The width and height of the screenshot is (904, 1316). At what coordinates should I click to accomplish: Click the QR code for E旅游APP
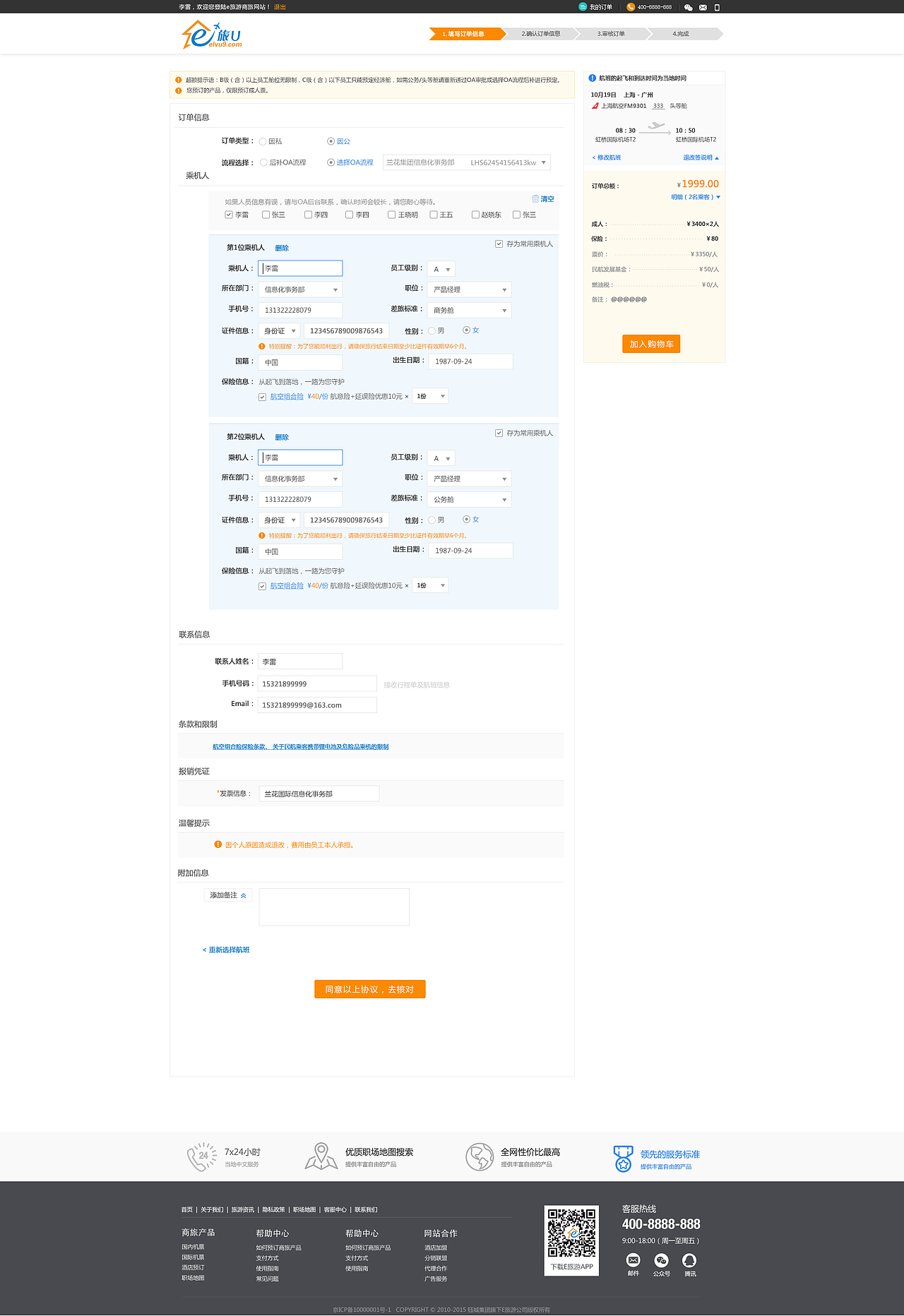[x=572, y=1233]
